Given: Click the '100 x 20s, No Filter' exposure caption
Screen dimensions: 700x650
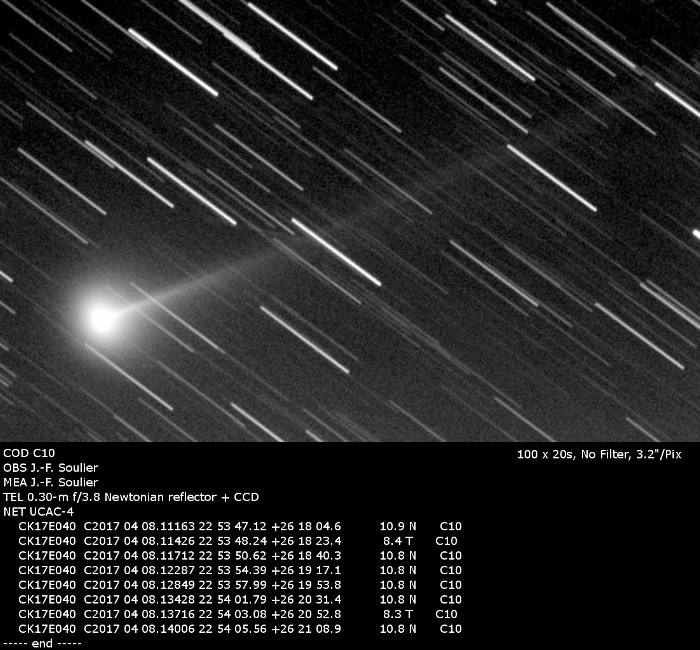Looking at the screenshot, I should click(x=599, y=454).
